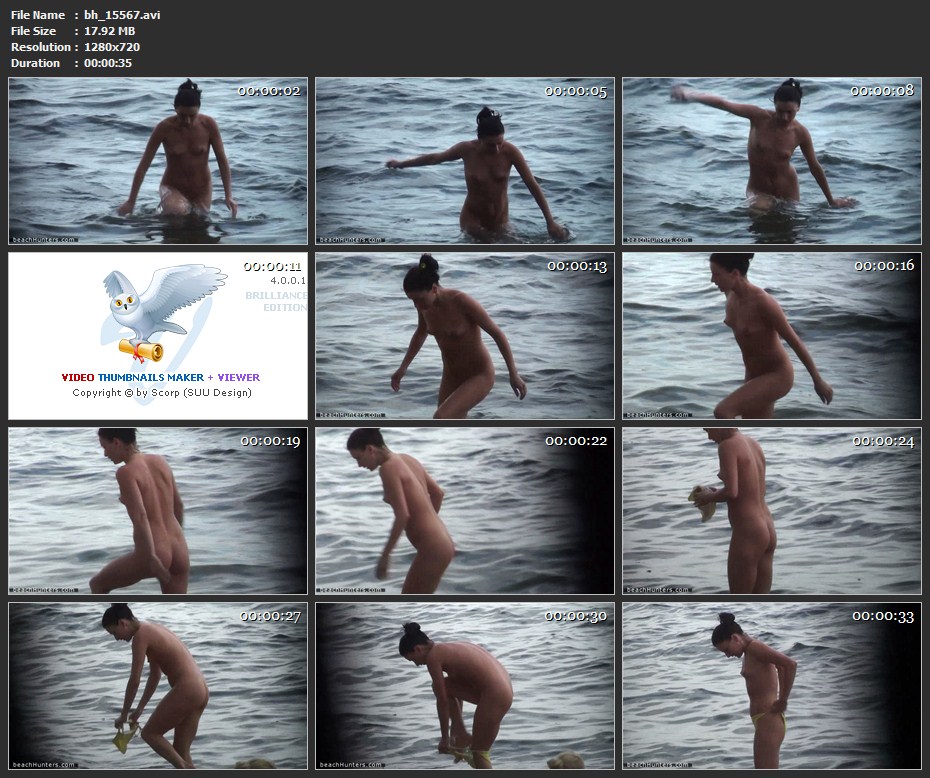This screenshot has width=930, height=778.
Task: Click the 00:00:22 timestamp label
Action: click(576, 441)
